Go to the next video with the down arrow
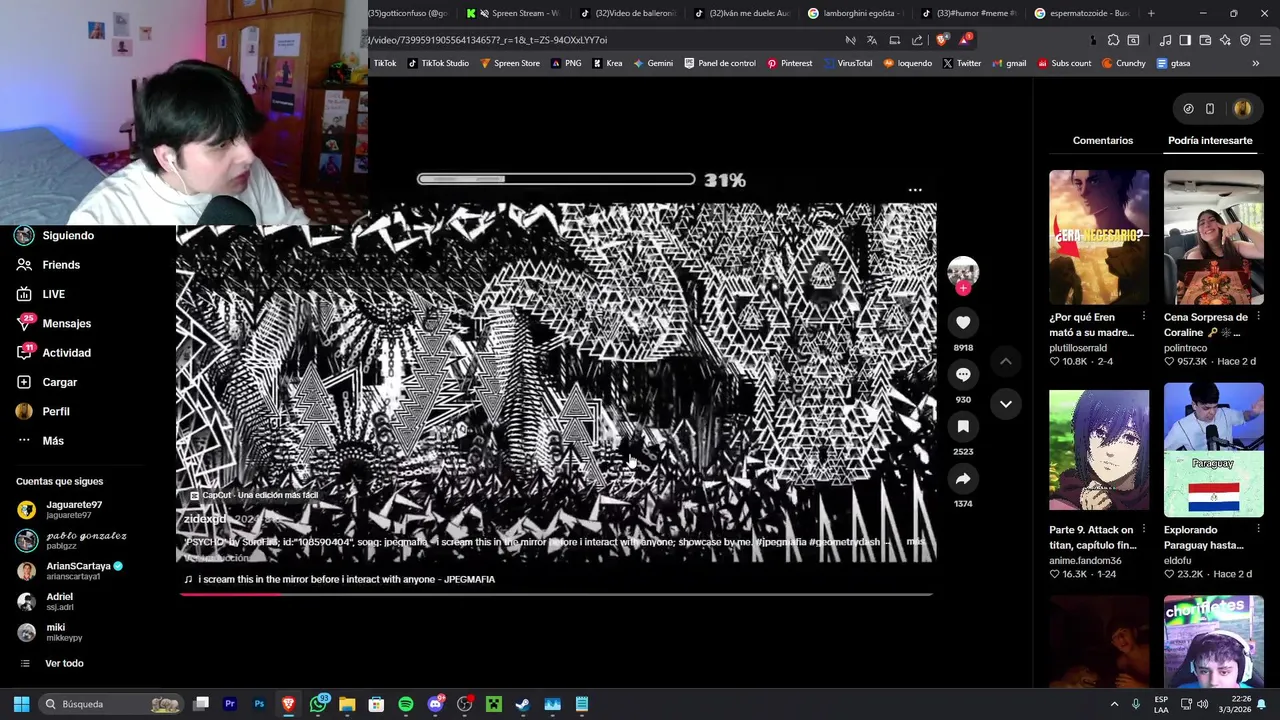Screen dimensions: 1280x720 pyautogui.click(x=1006, y=404)
